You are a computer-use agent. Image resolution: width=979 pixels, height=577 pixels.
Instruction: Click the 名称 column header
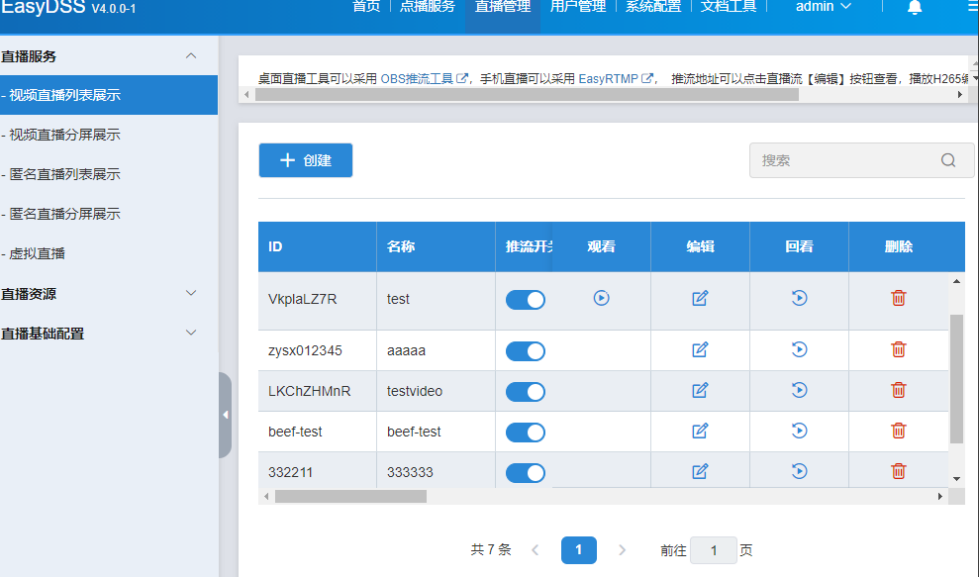pos(436,247)
